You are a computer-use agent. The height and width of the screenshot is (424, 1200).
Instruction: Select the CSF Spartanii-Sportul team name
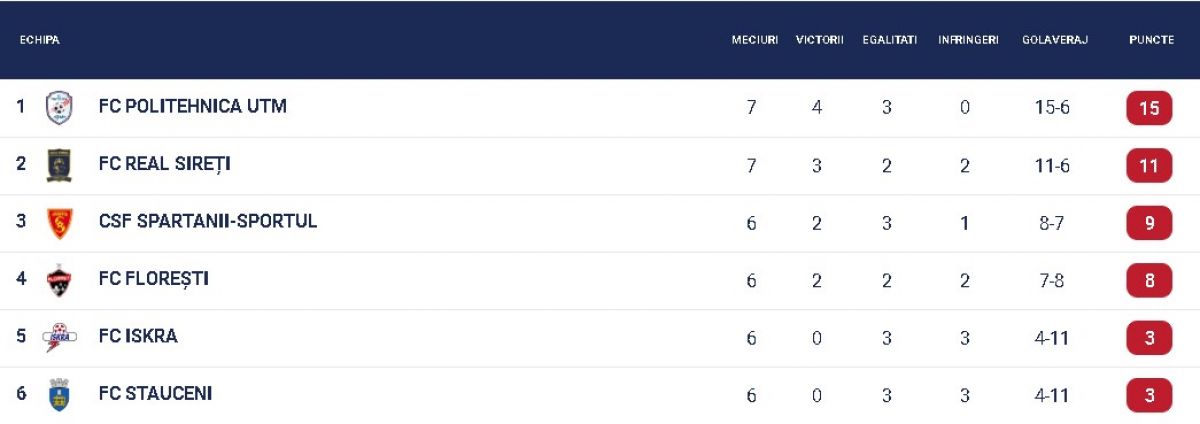tap(208, 221)
